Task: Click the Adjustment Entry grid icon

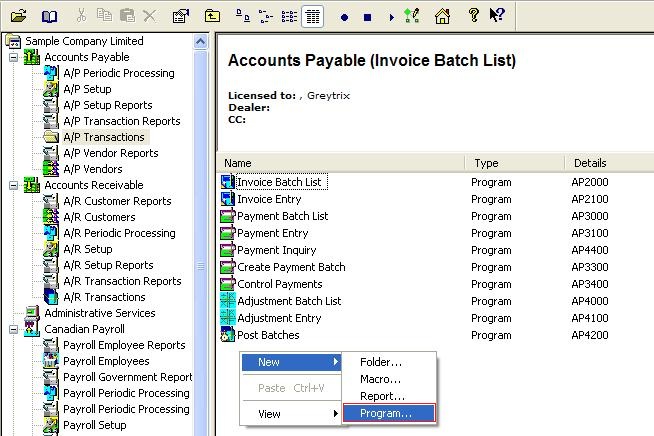Action: [x=228, y=318]
